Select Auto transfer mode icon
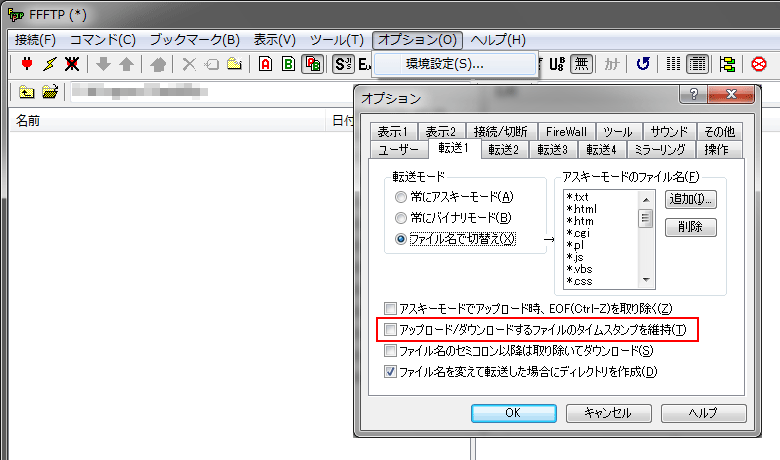The height and width of the screenshot is (460, 780). point(313,64)
